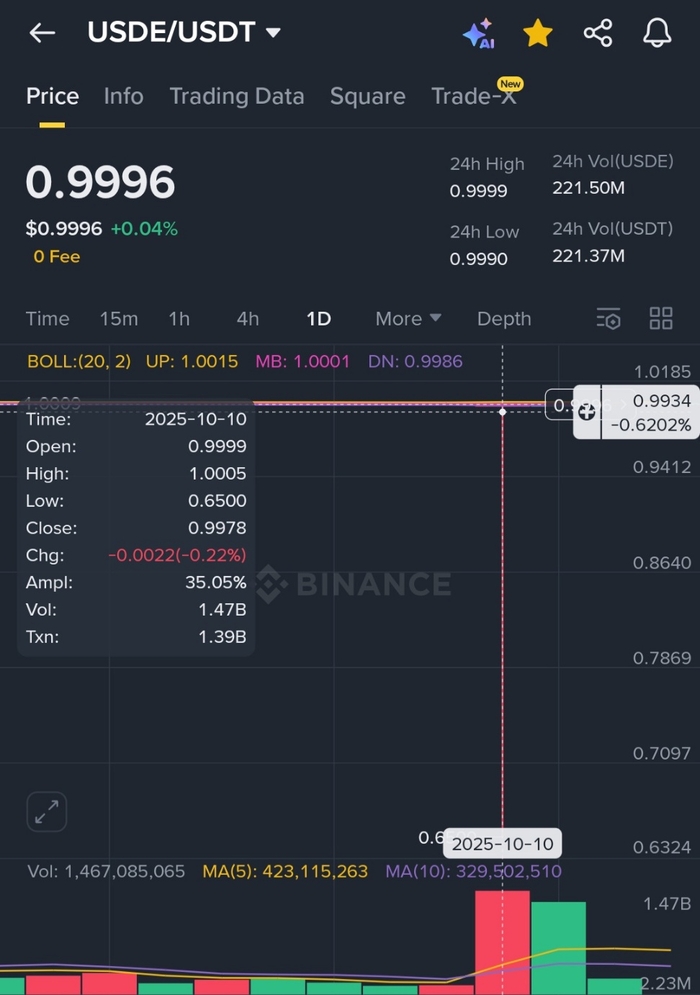Tap the back arrow icon
700x995 pixels.
click(42, 33)
